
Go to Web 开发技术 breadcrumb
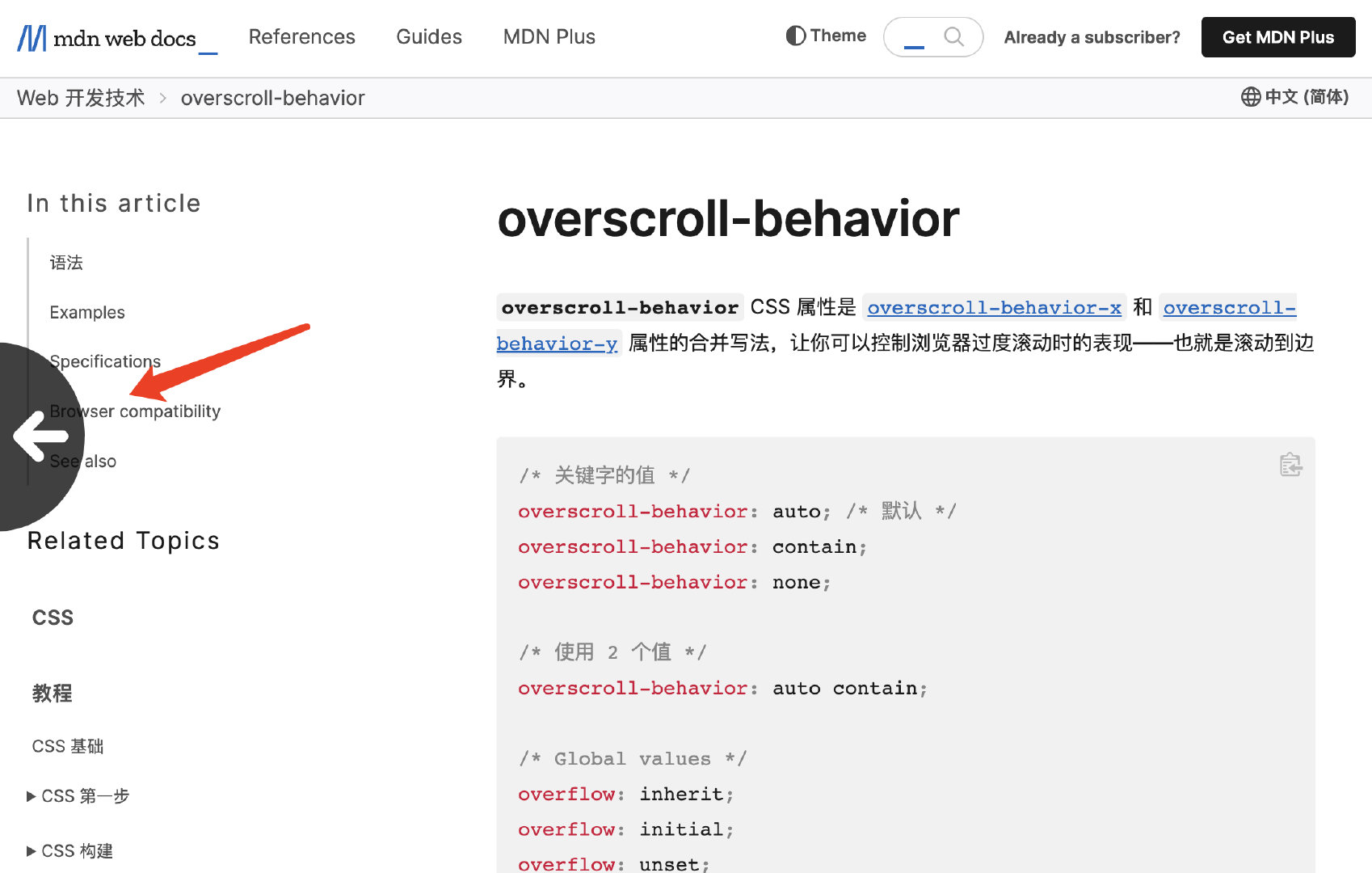click(81, 98)
